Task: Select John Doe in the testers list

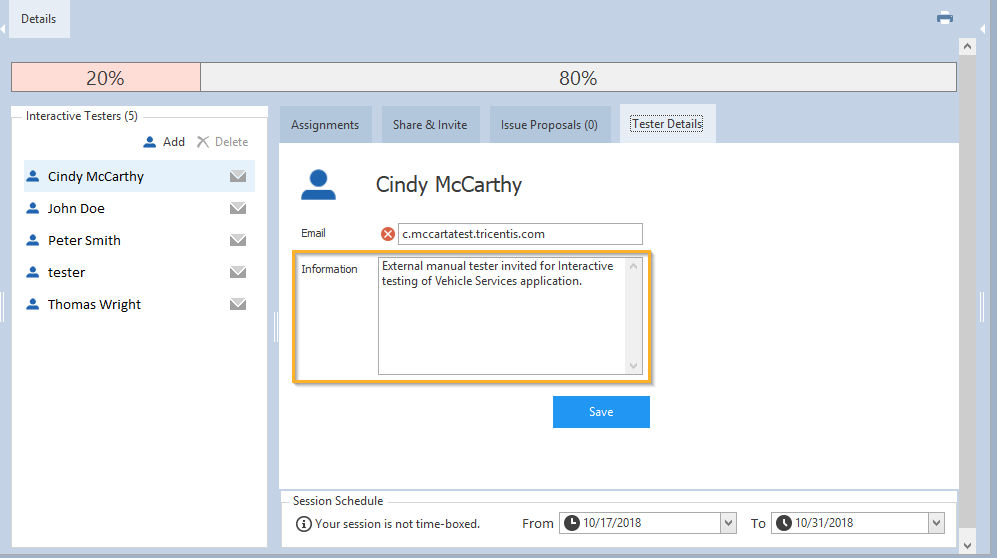Action: pyautogui.click(x=76, y=209)
